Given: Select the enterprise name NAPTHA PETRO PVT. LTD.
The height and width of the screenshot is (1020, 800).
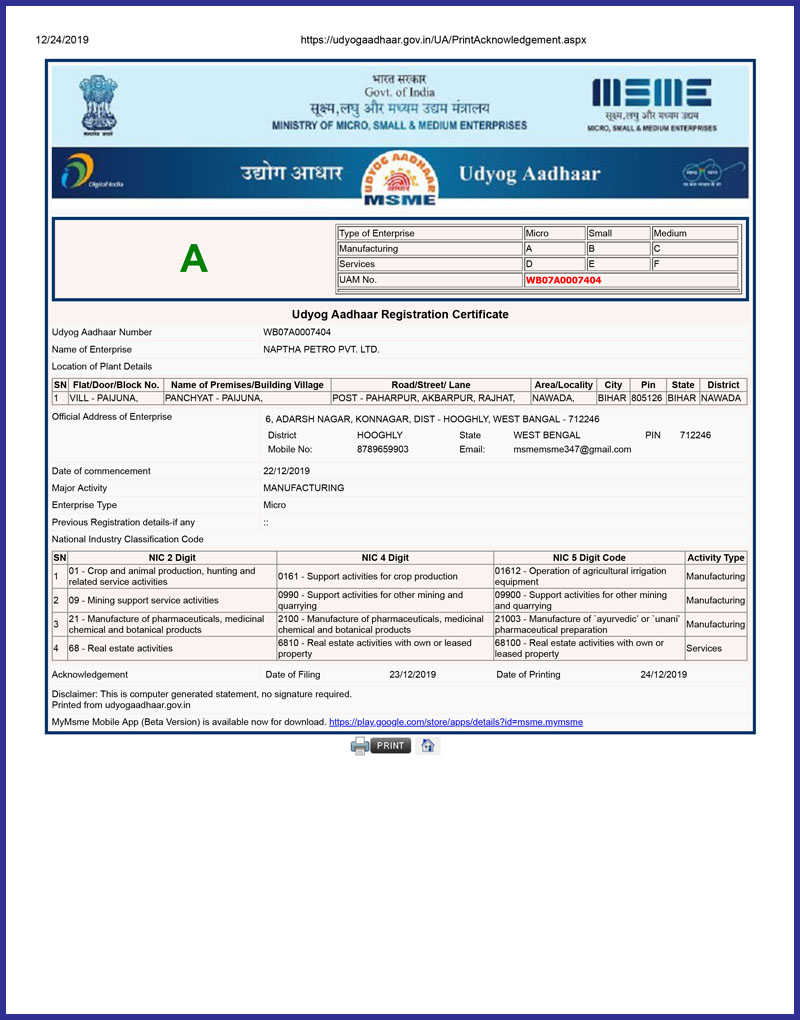Looking at the screenshot, I should (x=321, y=350).
